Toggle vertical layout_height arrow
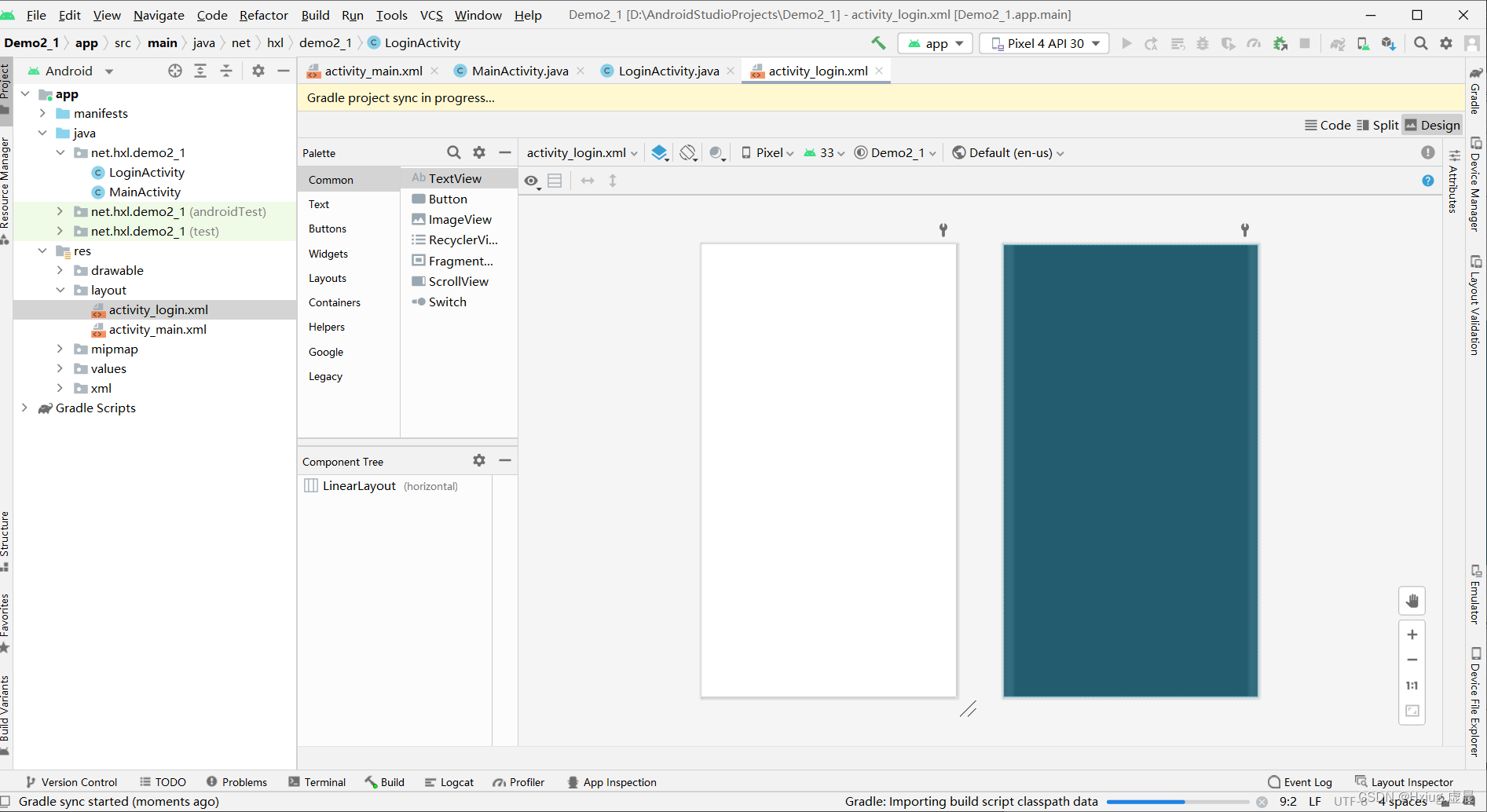The image size is (1487, 812). point(613,181)
